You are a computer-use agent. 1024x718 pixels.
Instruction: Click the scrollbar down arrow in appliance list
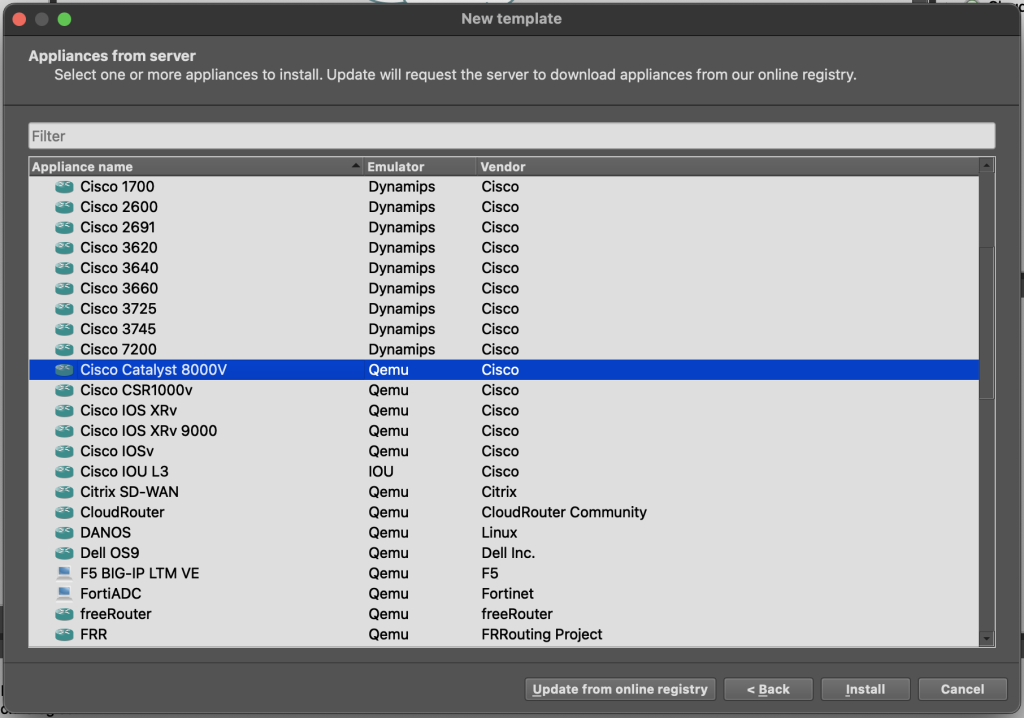coord(987,638)
